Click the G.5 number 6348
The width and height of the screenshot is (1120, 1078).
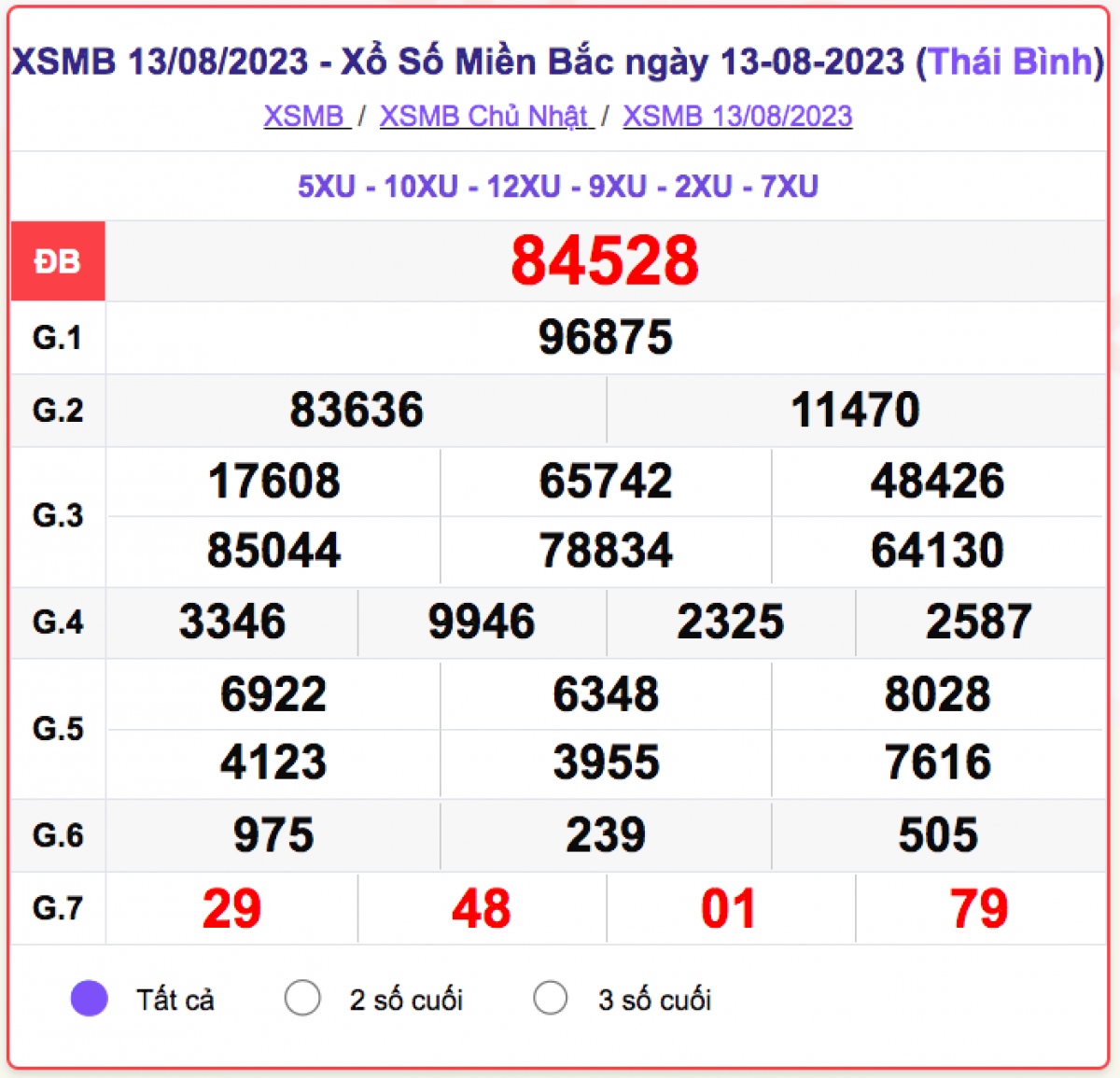[606, 694]
